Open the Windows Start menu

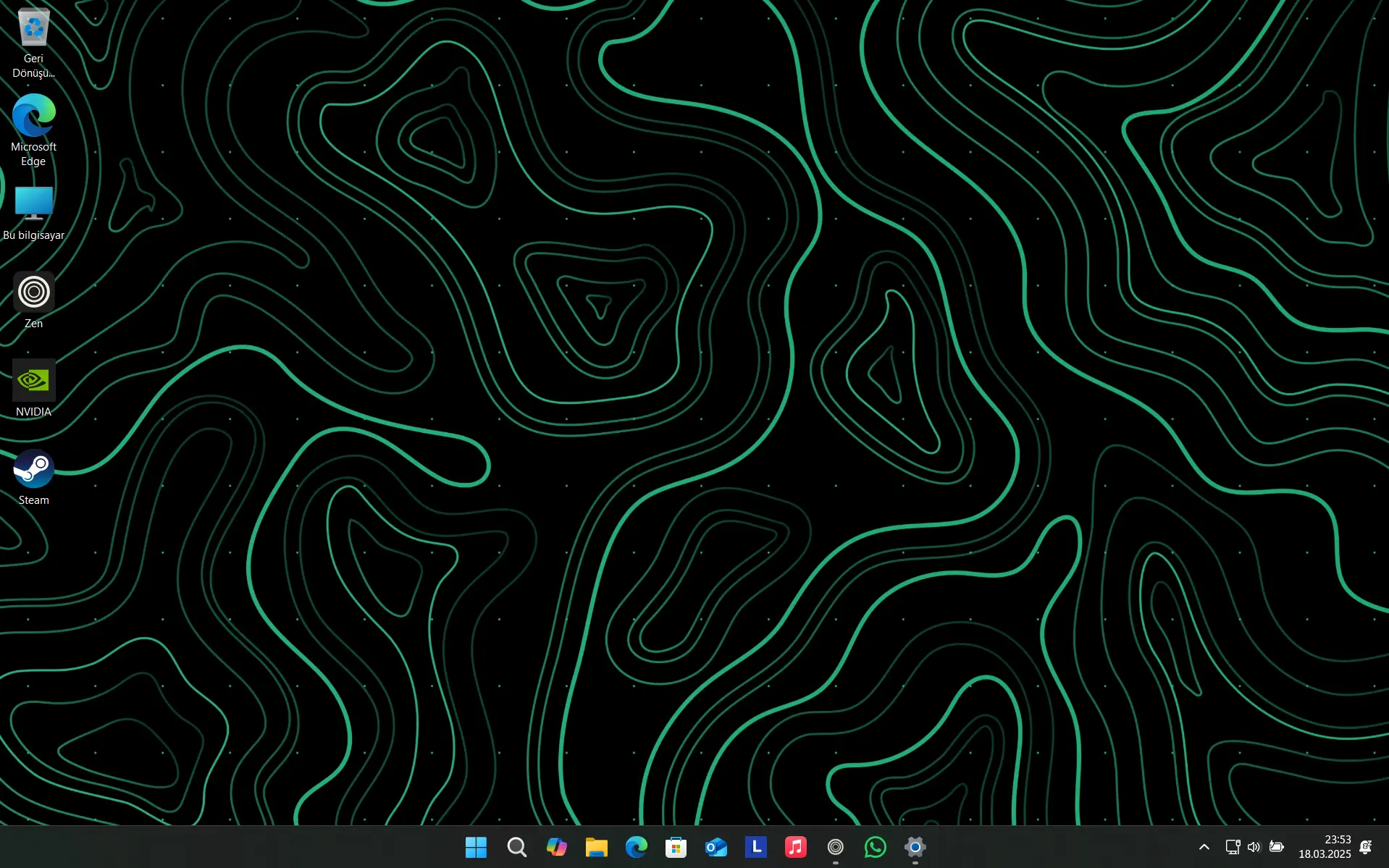(x=476, y=846)
